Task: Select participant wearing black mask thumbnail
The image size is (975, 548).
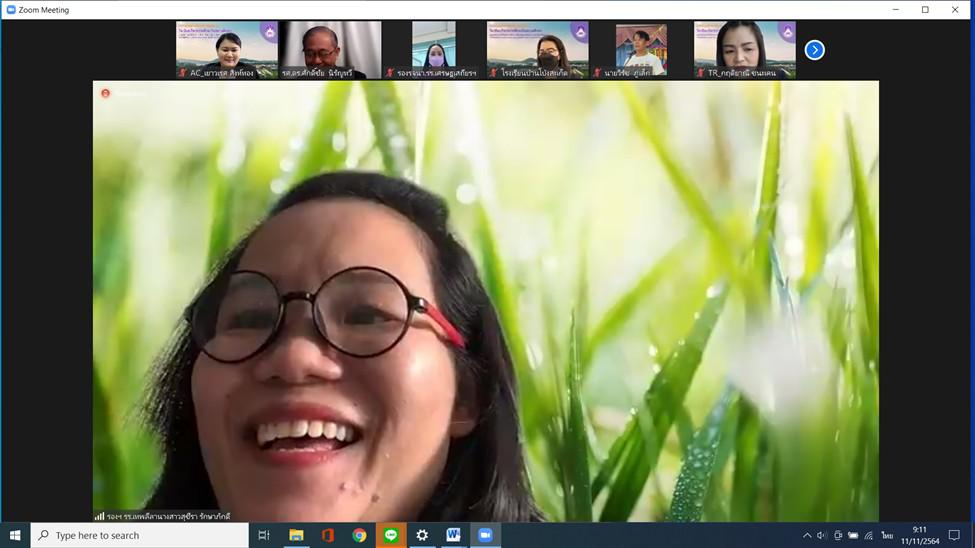Action: pyautogui.click(x=538, y=50)
